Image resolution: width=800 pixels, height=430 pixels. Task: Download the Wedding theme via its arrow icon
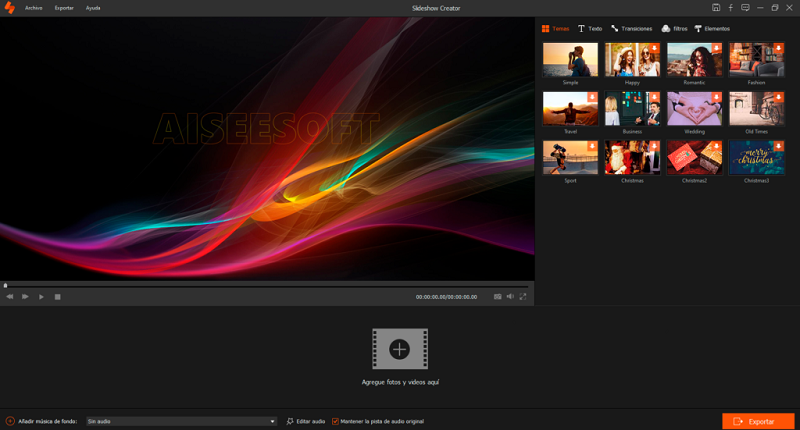(716, 97)
